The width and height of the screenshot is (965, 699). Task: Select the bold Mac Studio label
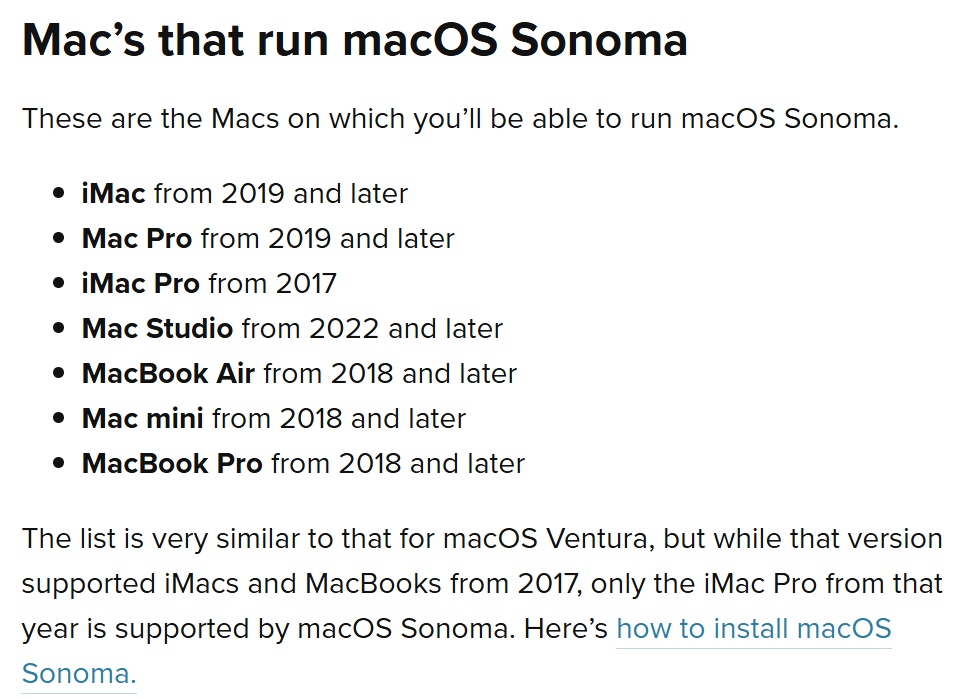click(157, 329)
